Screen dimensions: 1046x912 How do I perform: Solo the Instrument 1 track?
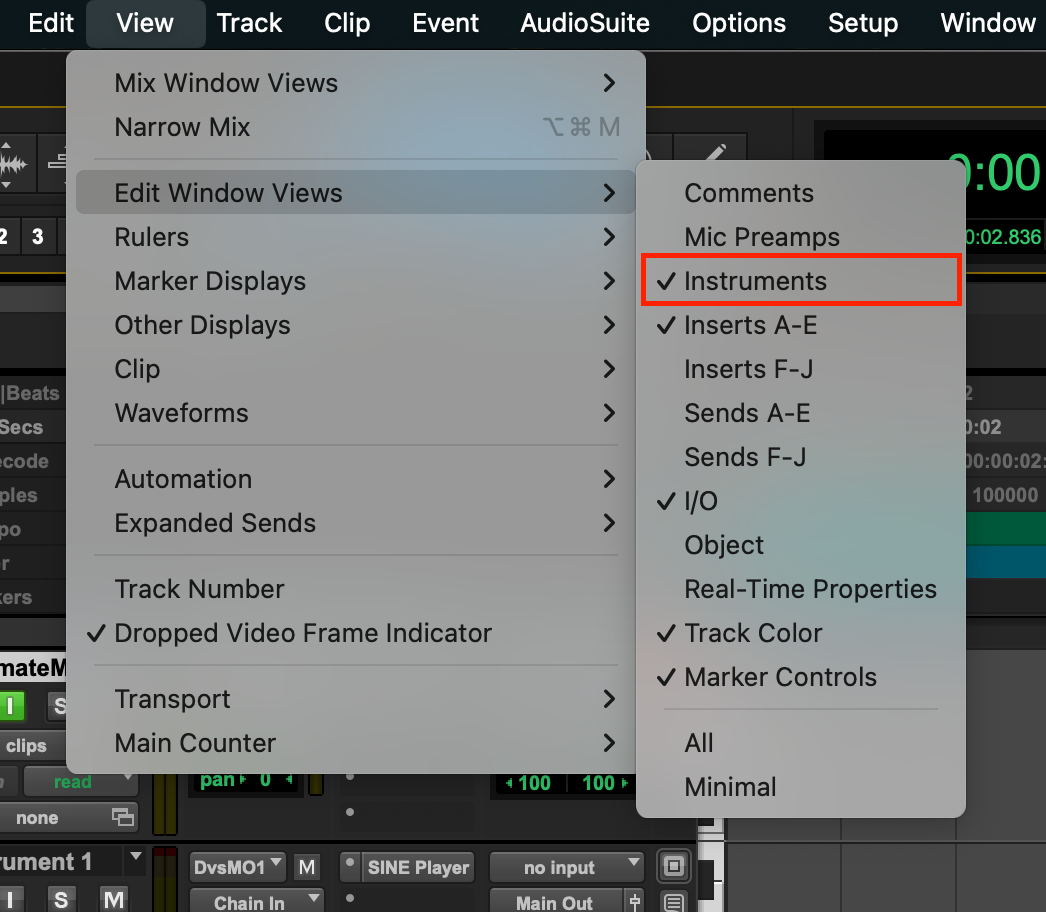[61, 899]
